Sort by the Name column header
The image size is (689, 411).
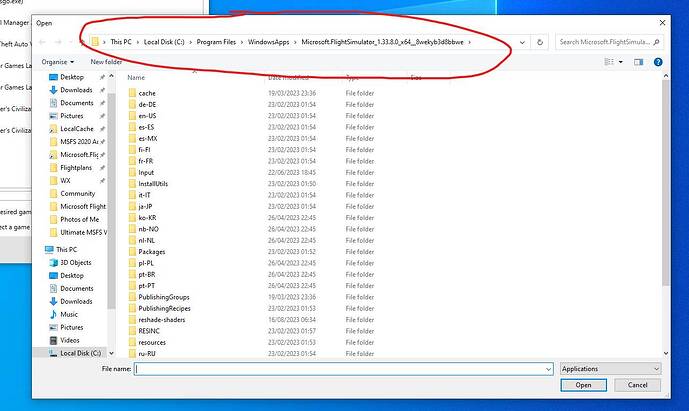coord(136,77)
